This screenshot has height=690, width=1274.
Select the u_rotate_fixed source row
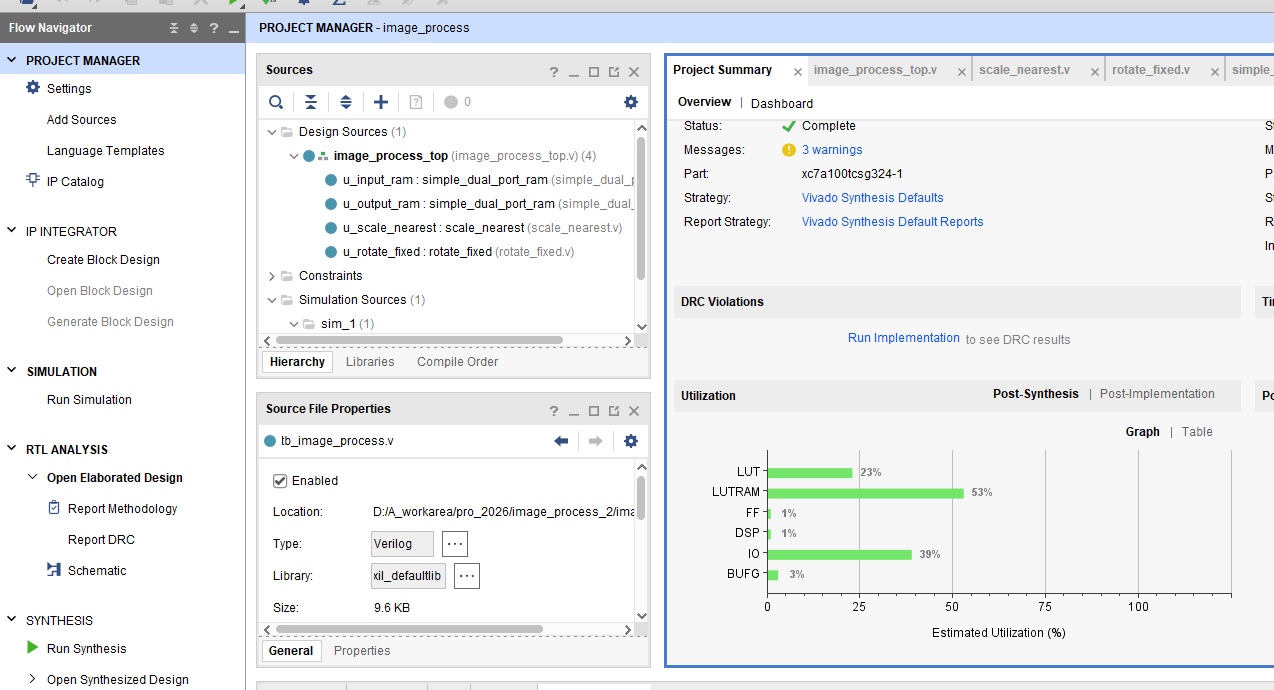[x=459, y=252]
